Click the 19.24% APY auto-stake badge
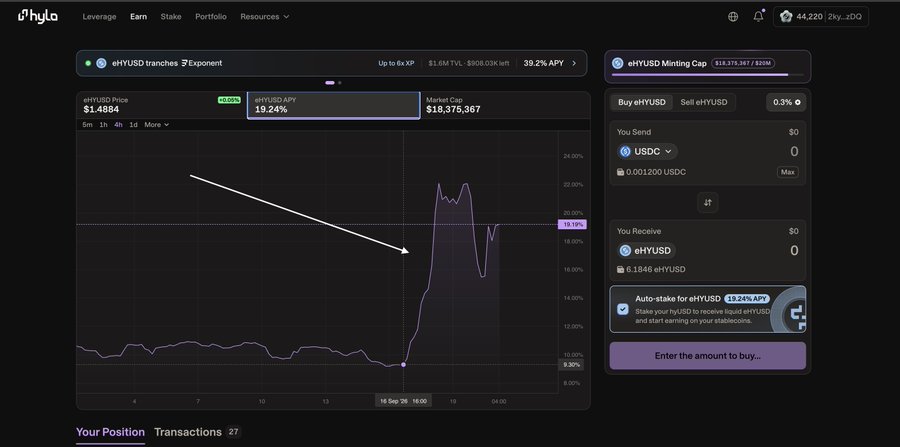This screenshot has height=447, width=900. click(747, 299)
